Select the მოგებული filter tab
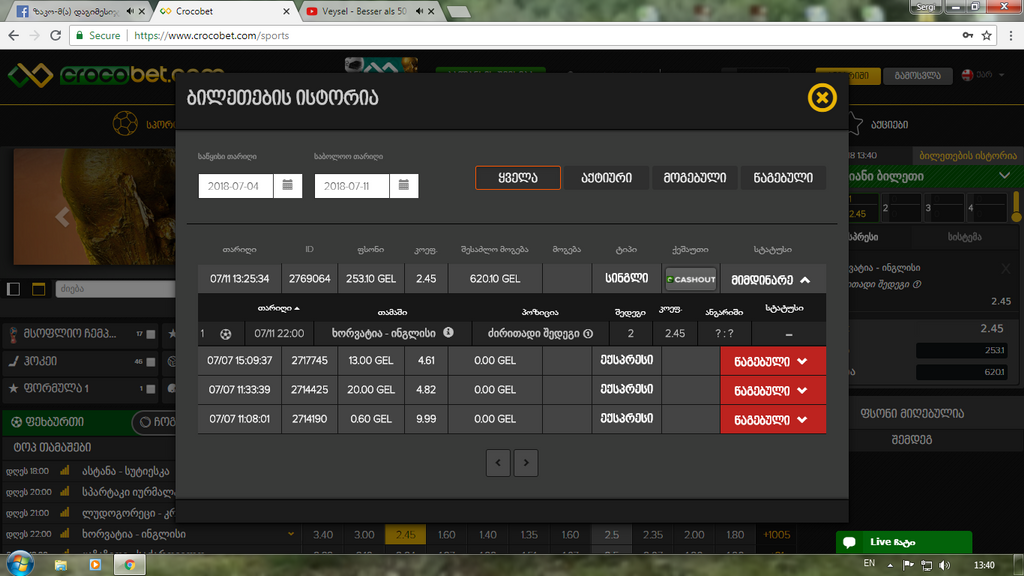Image resolution: width=1024 pixels, height=576 pixels. coord(694,178)
